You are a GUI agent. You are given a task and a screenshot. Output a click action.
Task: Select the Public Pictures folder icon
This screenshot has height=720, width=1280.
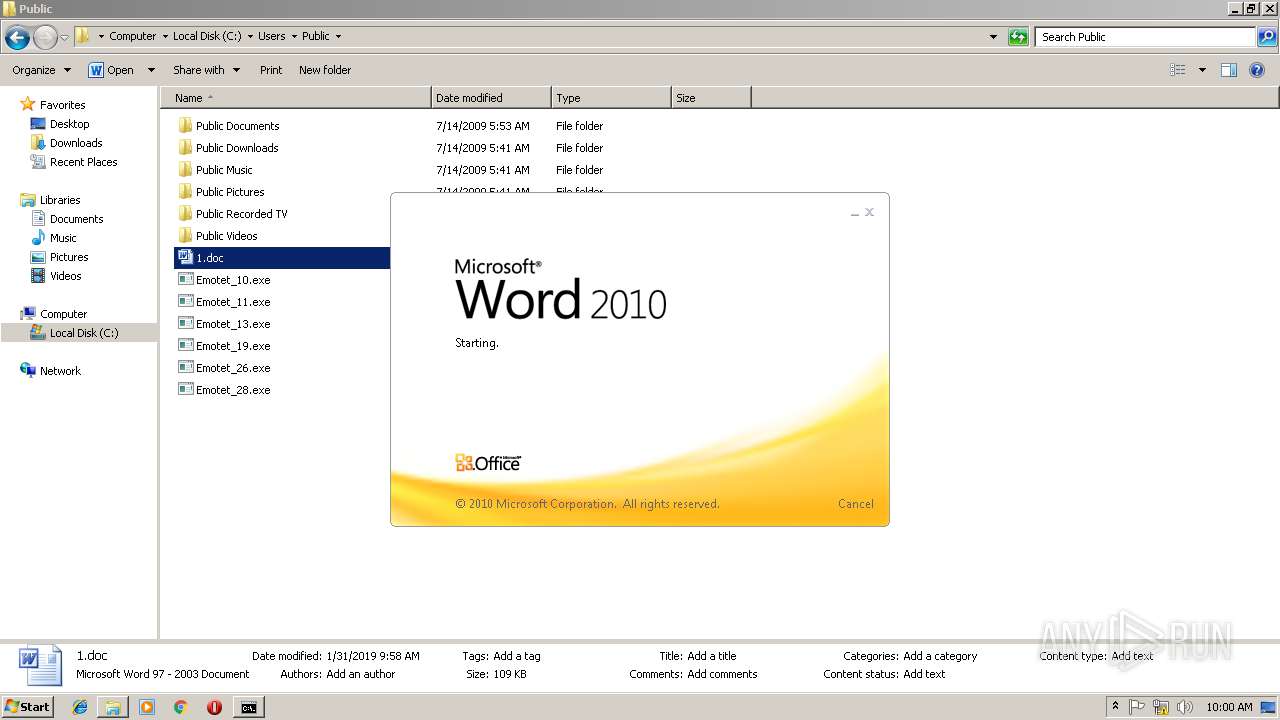click(185, 192)
